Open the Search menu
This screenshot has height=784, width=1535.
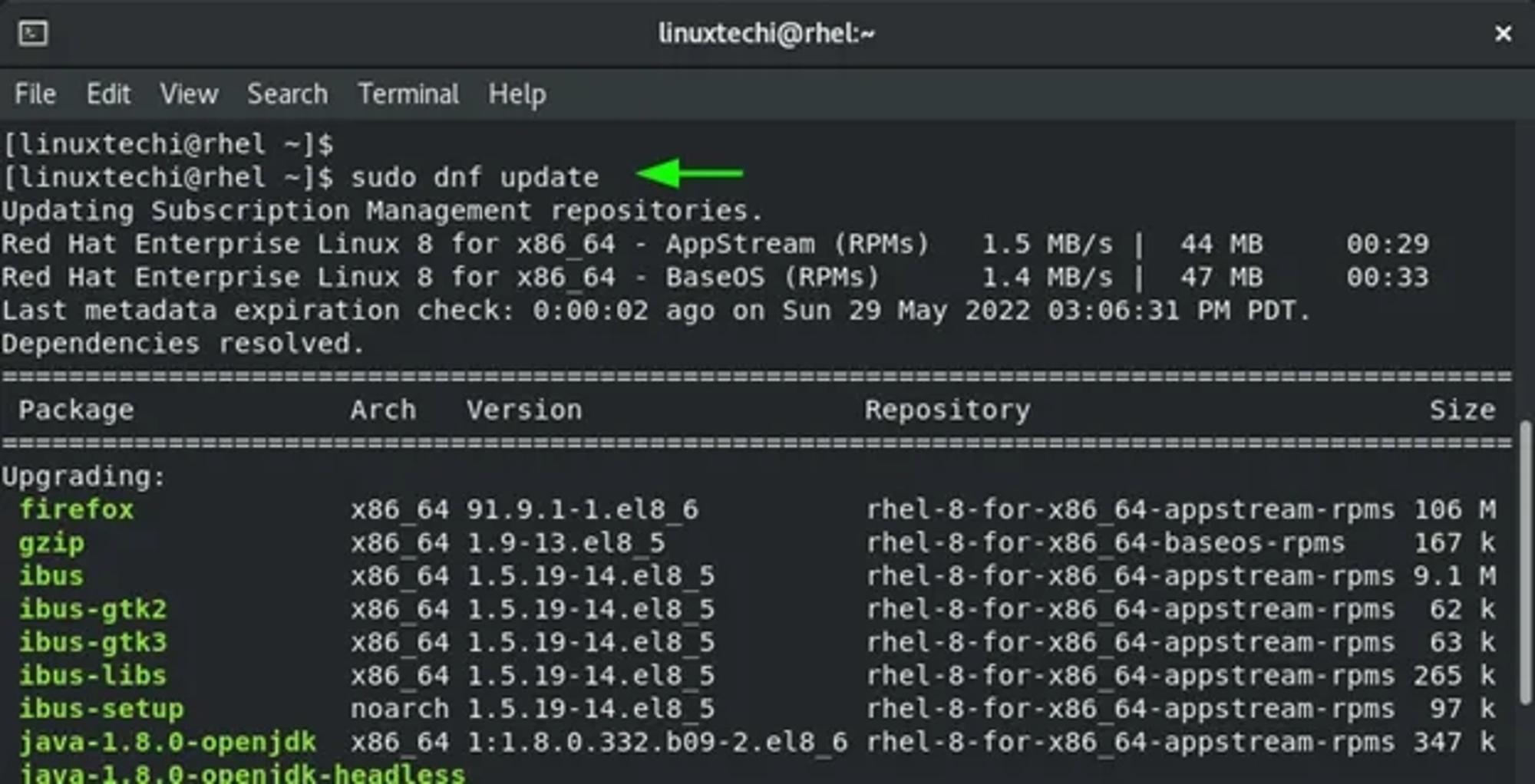pos(287,94)
